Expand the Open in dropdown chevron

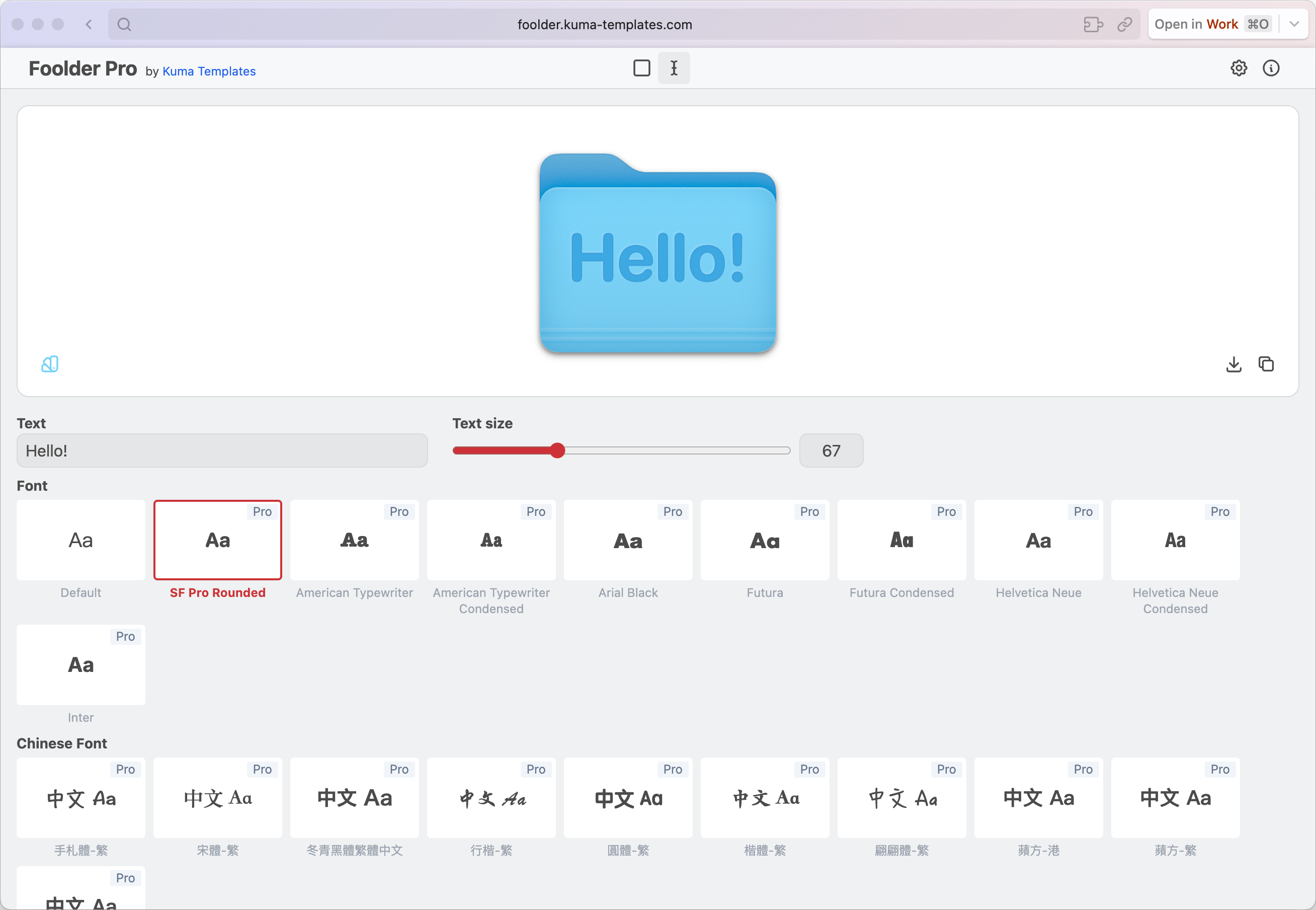click(1294, 24)
